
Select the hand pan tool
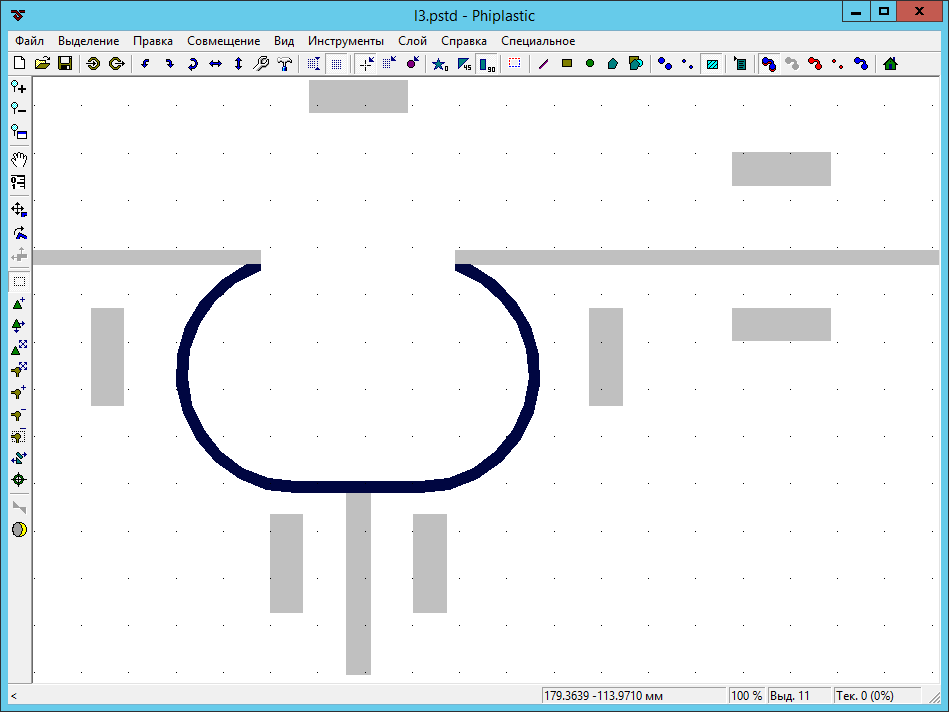19,159
